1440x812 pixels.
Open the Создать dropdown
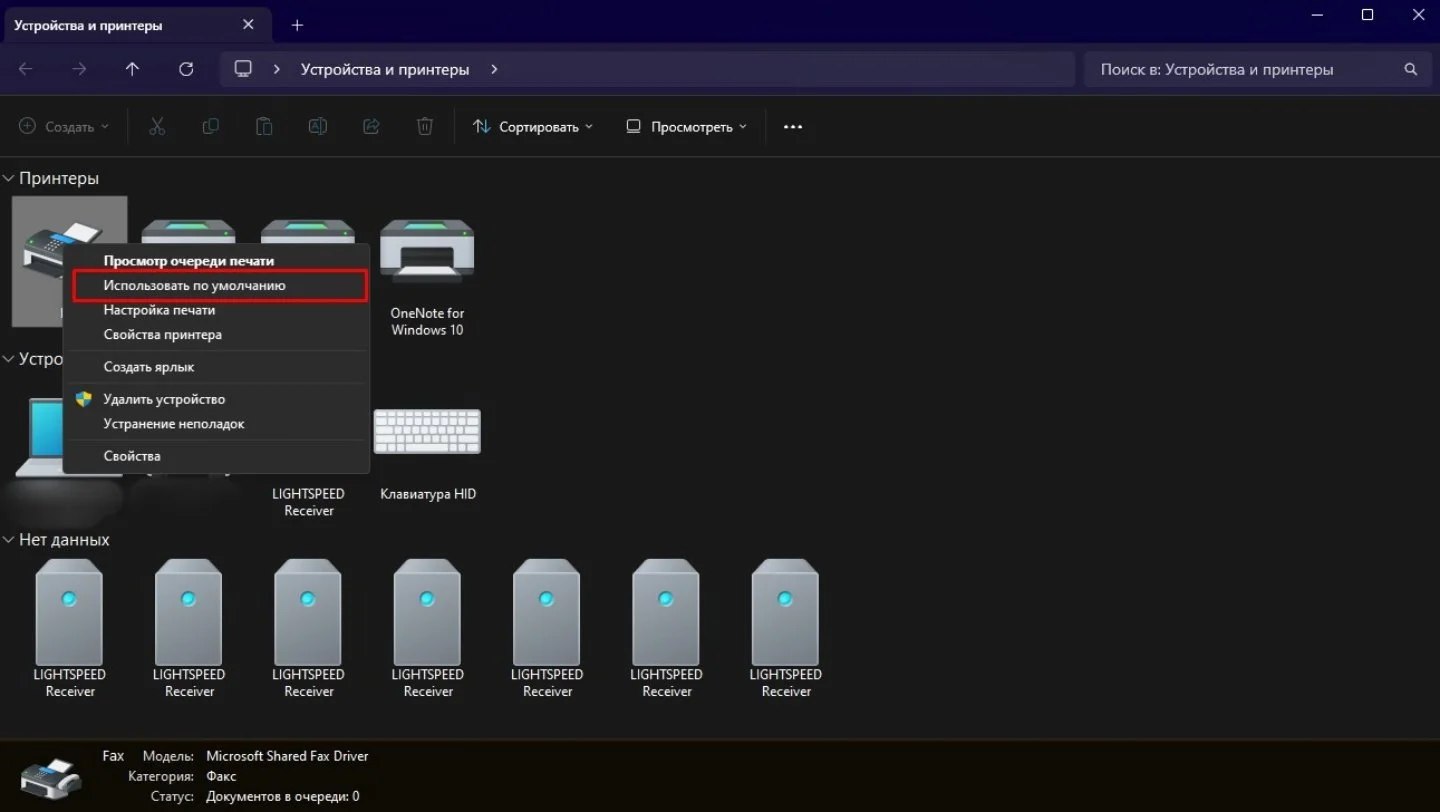[x=64, y=127]
